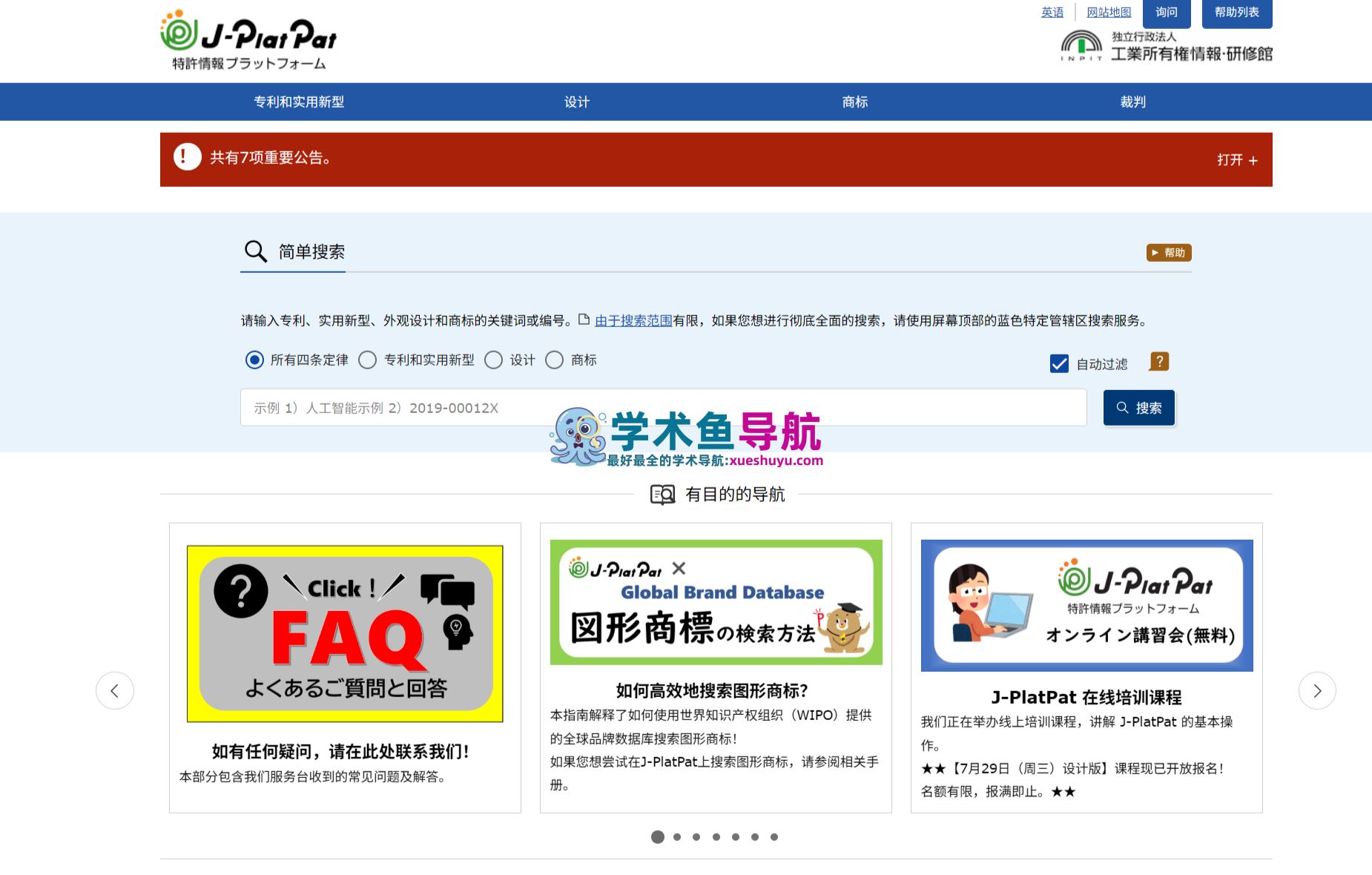This screenshot has width=1372, height=875.
Task: Click the document icon before 由于搜索范围 link
Action: point(584,320)
